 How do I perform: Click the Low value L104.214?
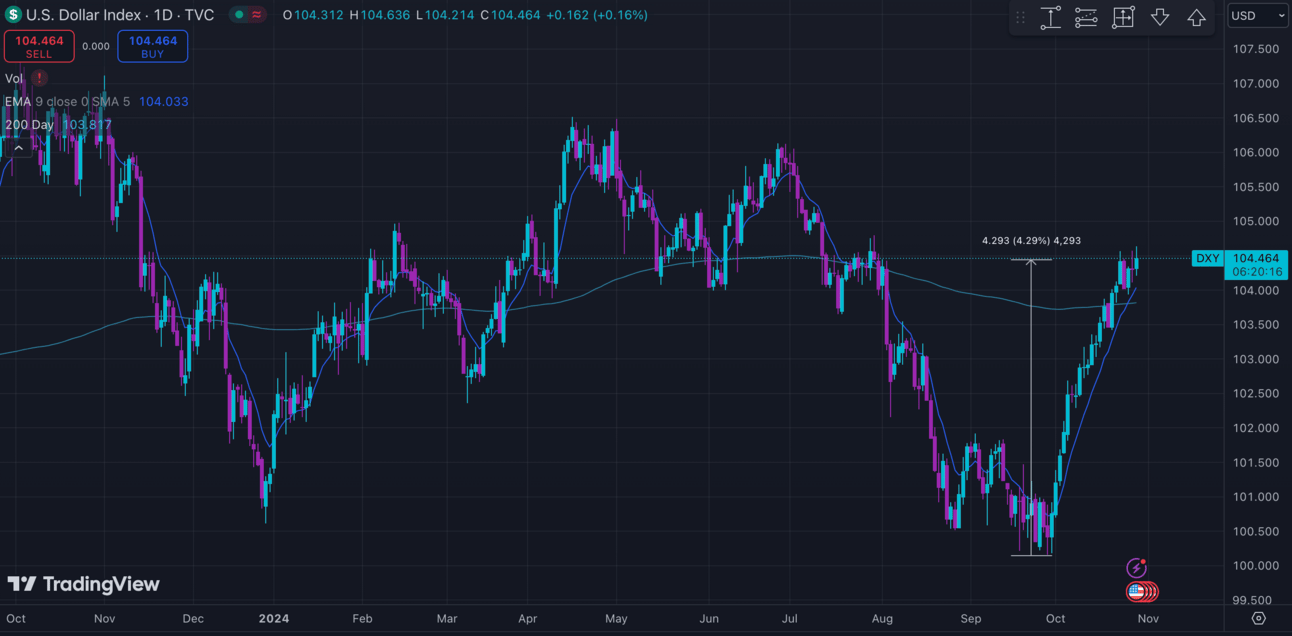[446, 15]
